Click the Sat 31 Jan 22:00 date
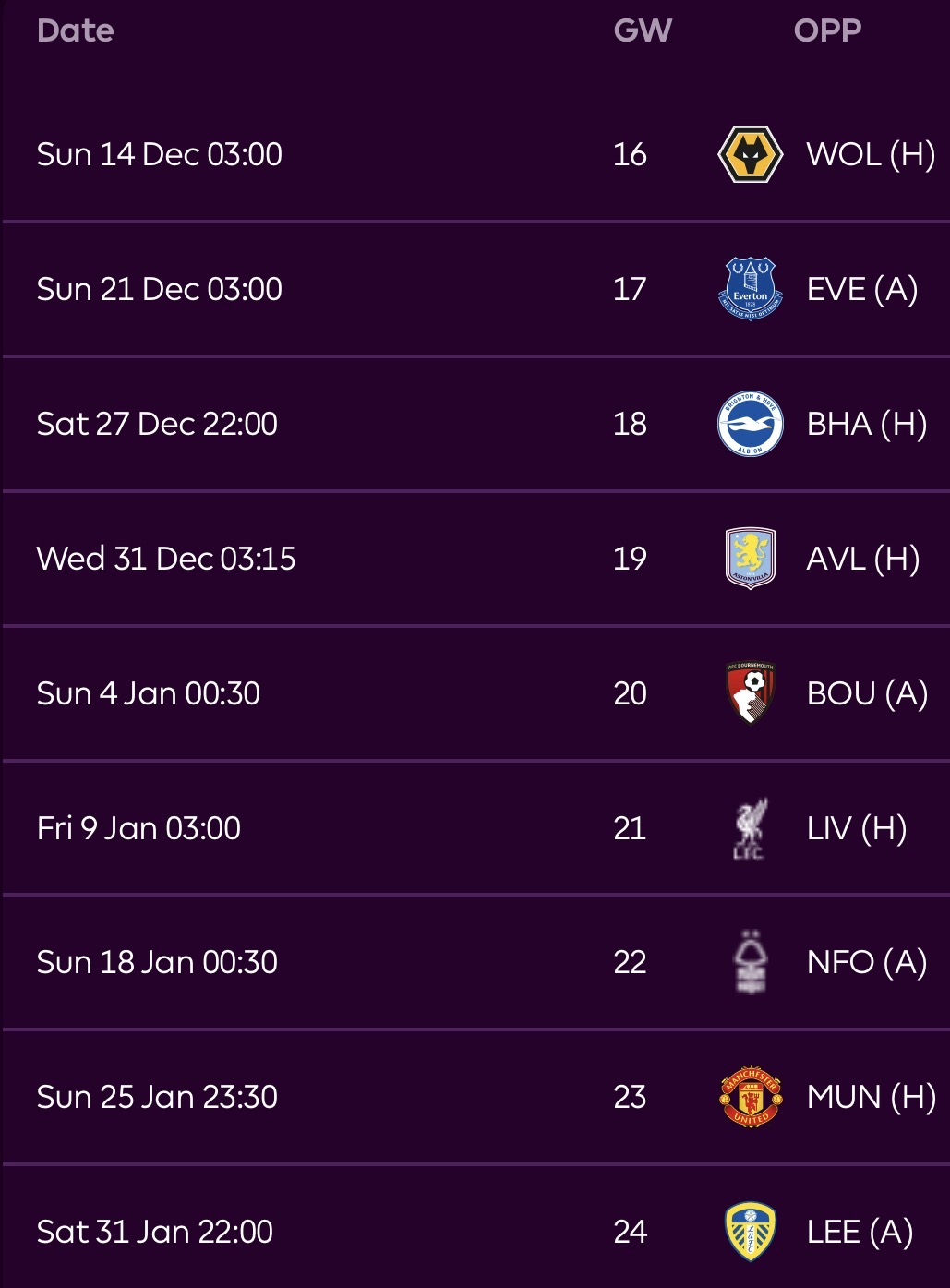 (x=155, y=1232)
